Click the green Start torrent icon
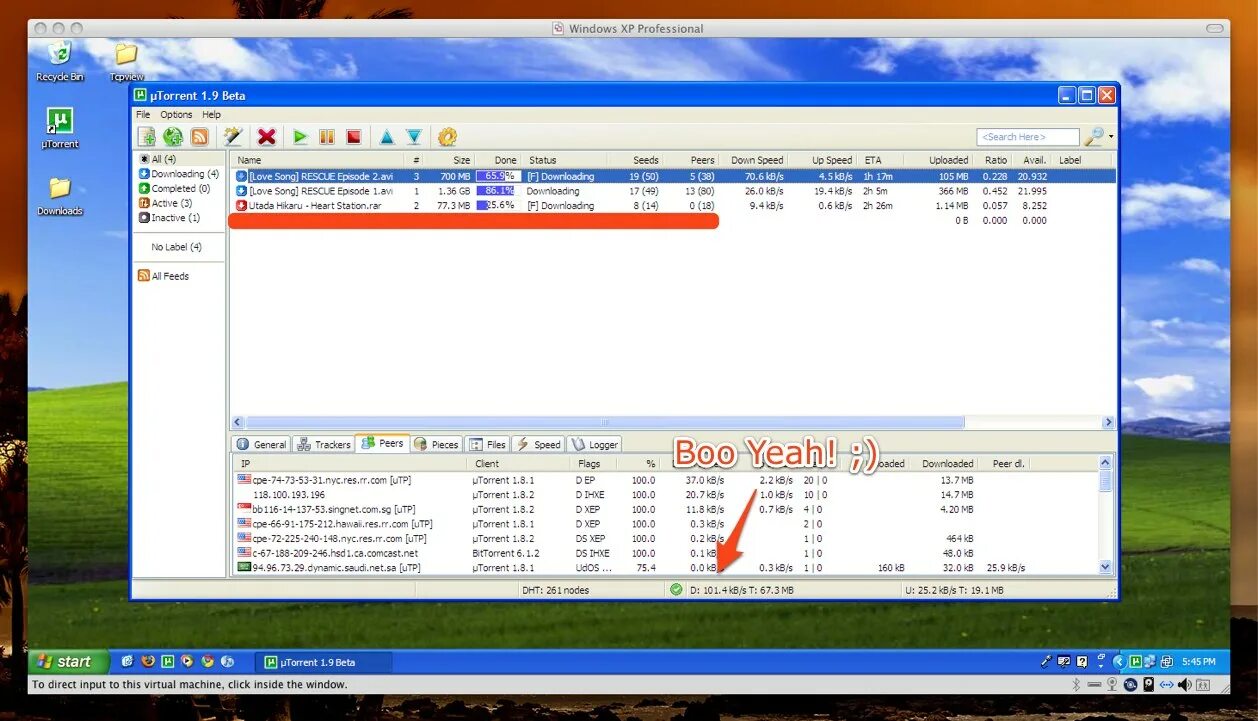The image size is (1258, 721). pos(299,137)
